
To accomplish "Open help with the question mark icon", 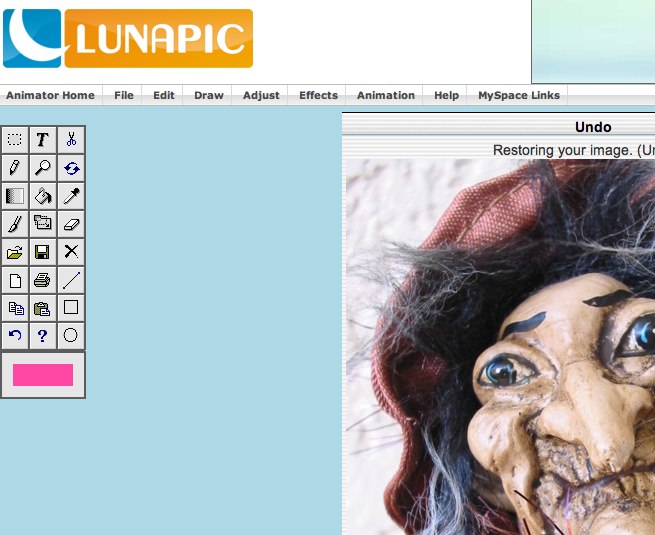I will pyautogui.click(x=43, y=336).
